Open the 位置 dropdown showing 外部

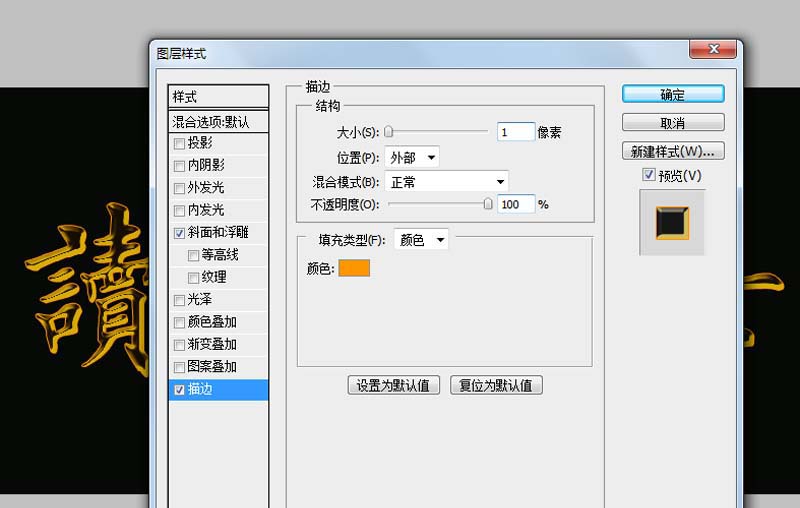(x=412, y=158)
